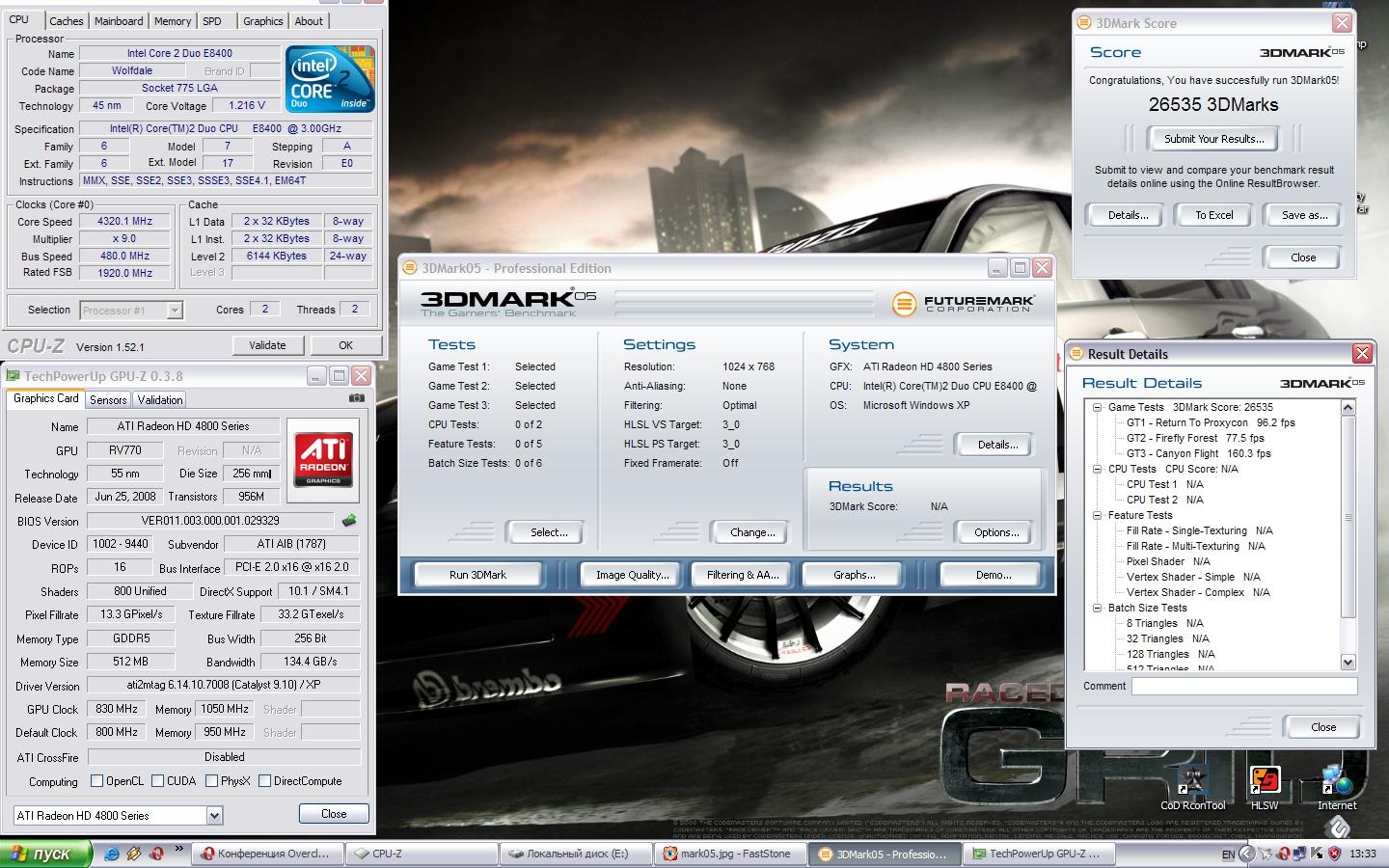Screen dimensions: 1389x868
Task: Launch the second Quick Launch shortcut
Action: coord(134,854)
